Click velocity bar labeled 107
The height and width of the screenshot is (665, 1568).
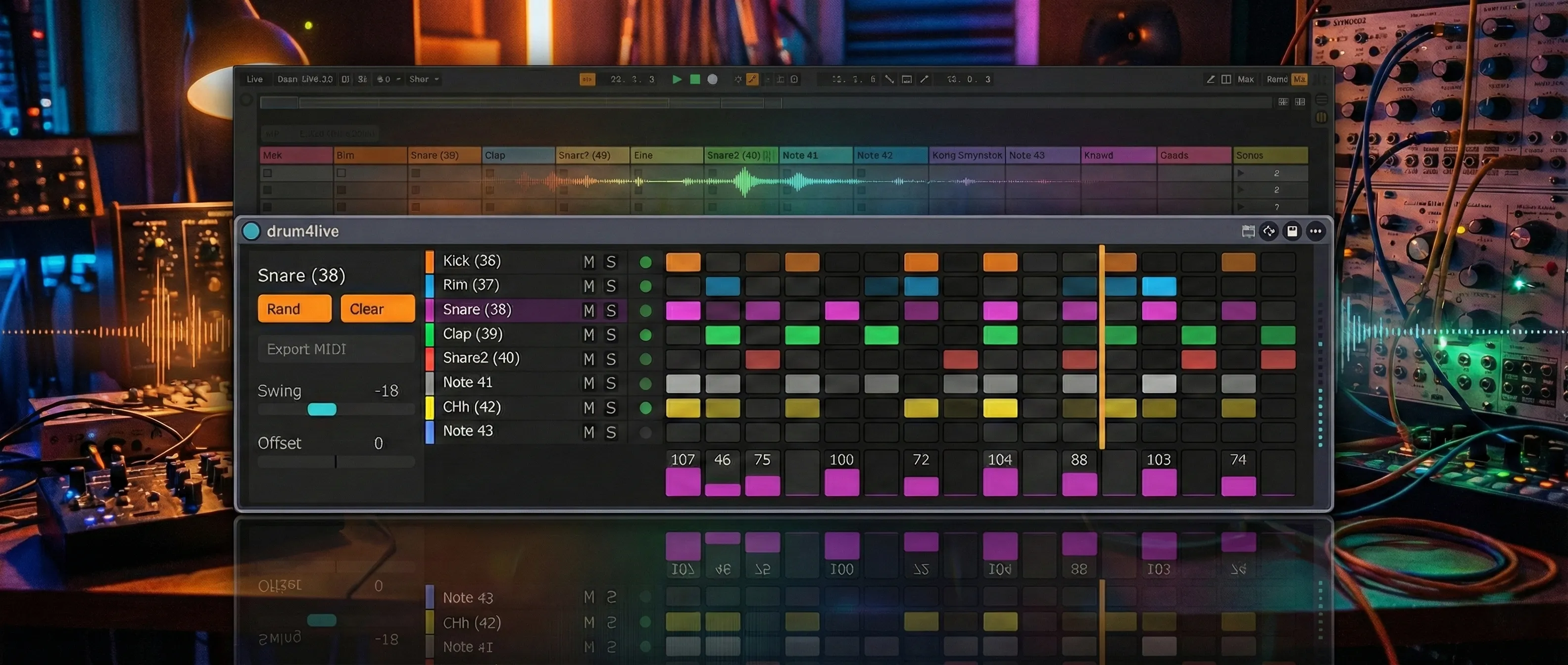coord(683,481)
